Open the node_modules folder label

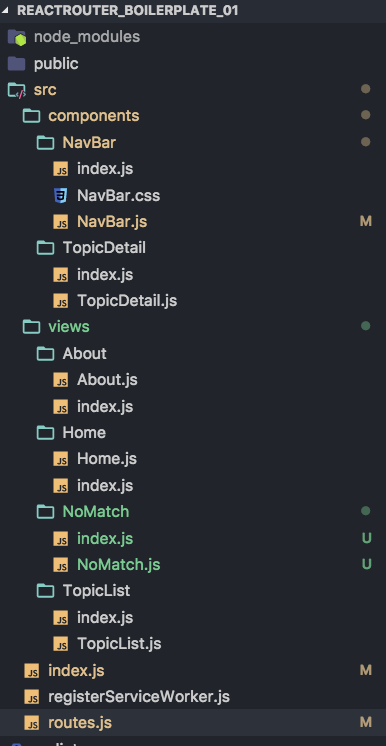pyautogui.click(x=87, y=37)
